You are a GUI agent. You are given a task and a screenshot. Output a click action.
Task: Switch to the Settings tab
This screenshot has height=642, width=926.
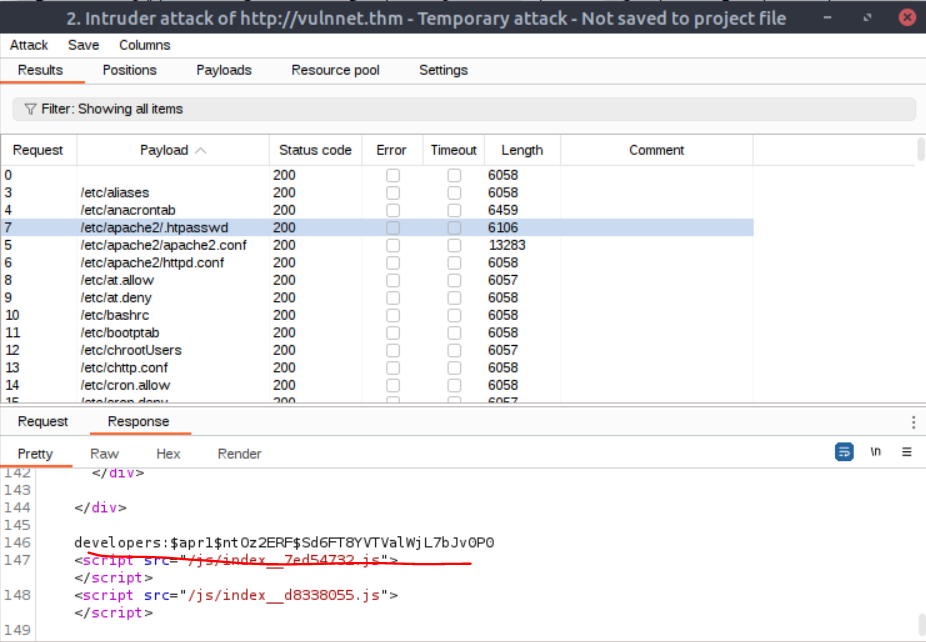444,70
